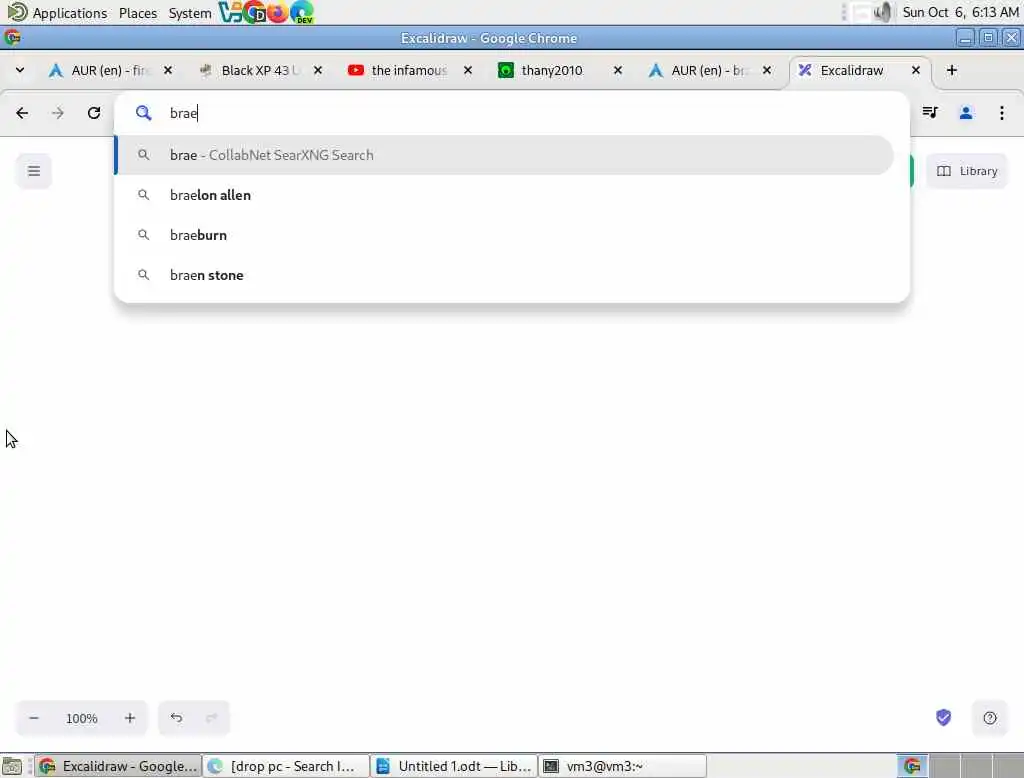
Task: Choose the 'braeburn' suggestion
Action: click(x=505, y=235)
